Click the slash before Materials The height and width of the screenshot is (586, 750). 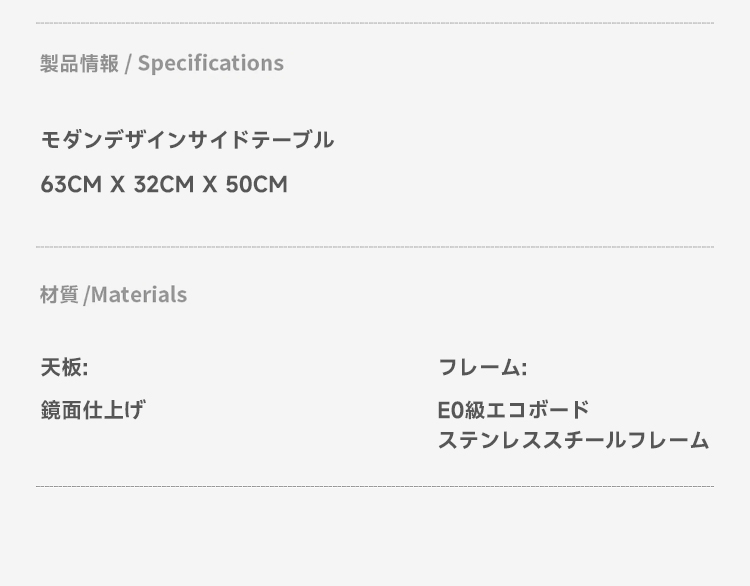[87, 295]
